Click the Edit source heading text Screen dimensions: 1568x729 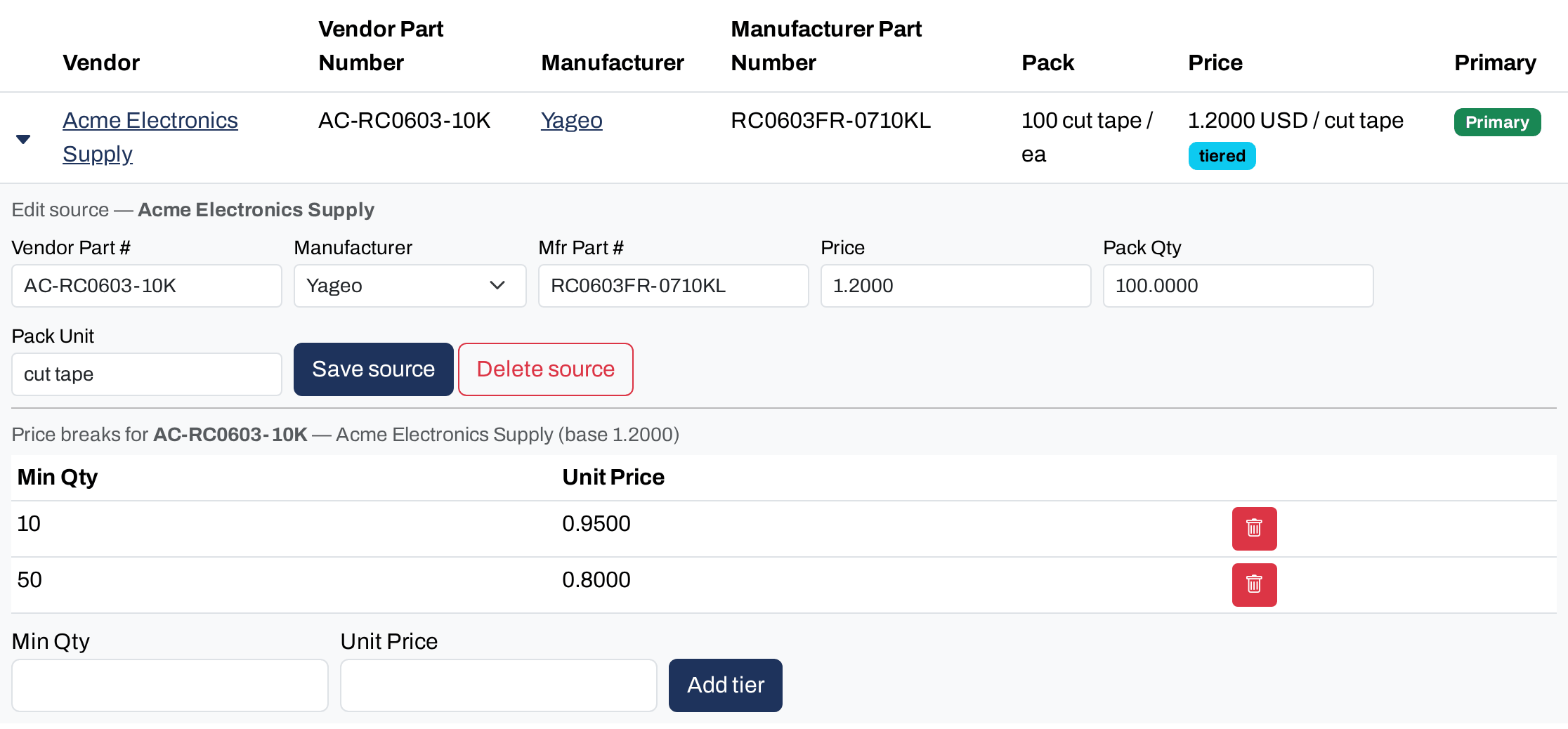tap(193, 209)
